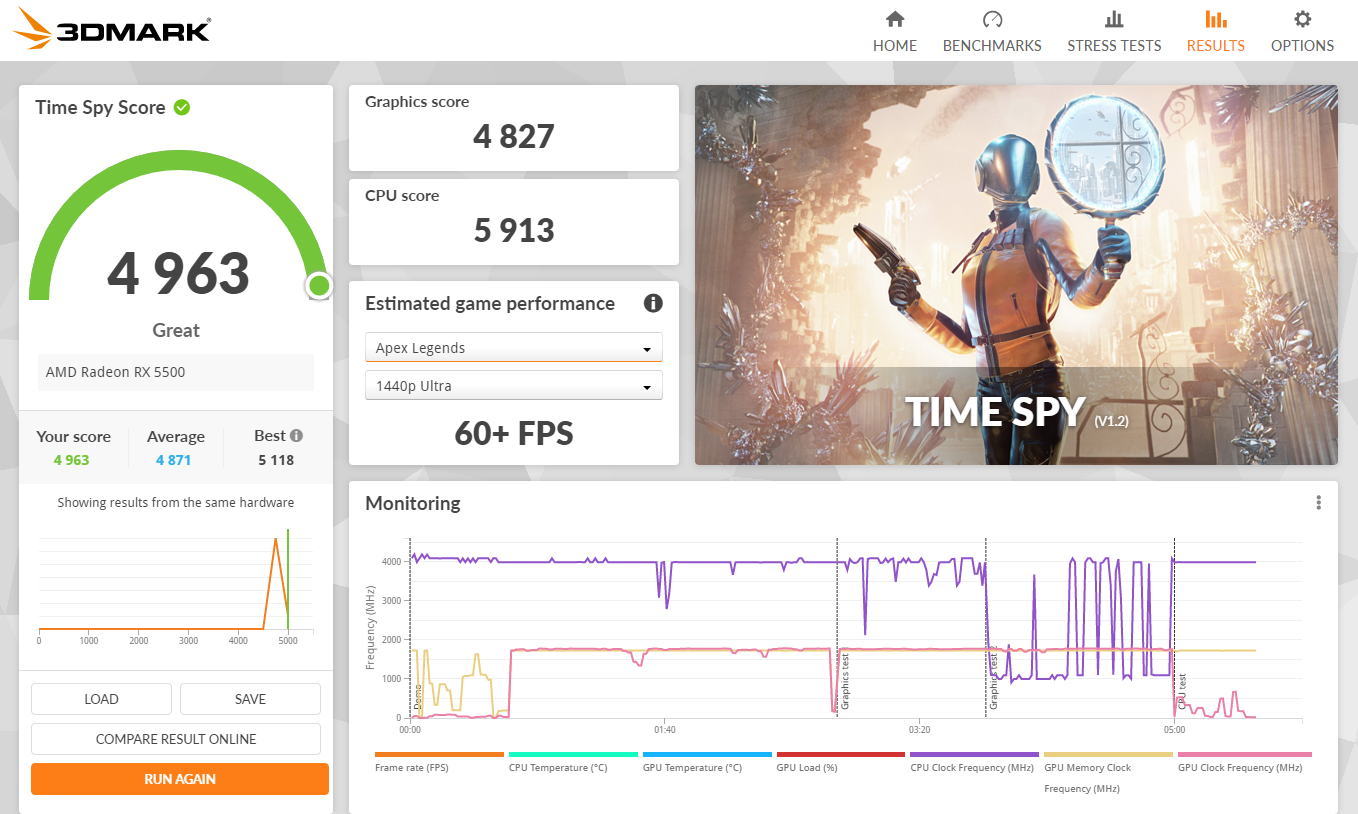
Task: Click Showing results from same hardware text
Action: coord(176,502)
